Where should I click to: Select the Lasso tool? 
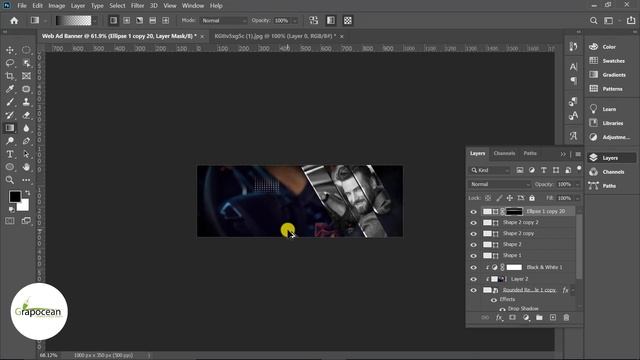click(x=10, y=63)
